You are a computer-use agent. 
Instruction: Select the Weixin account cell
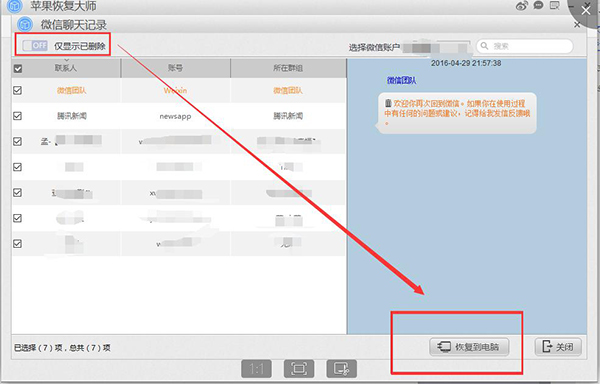pos(175,91)
